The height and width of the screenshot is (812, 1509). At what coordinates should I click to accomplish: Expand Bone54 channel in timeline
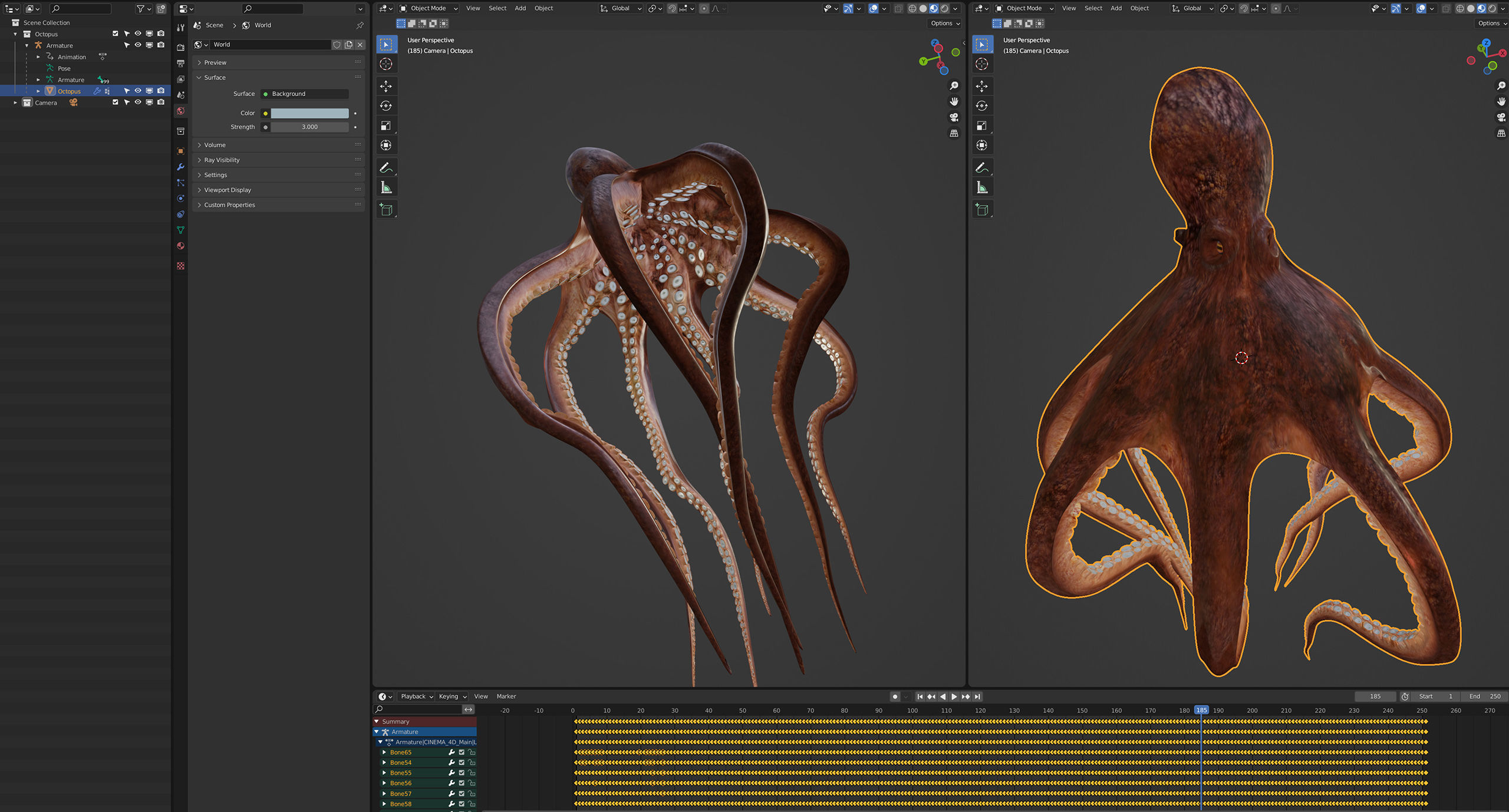384,763
